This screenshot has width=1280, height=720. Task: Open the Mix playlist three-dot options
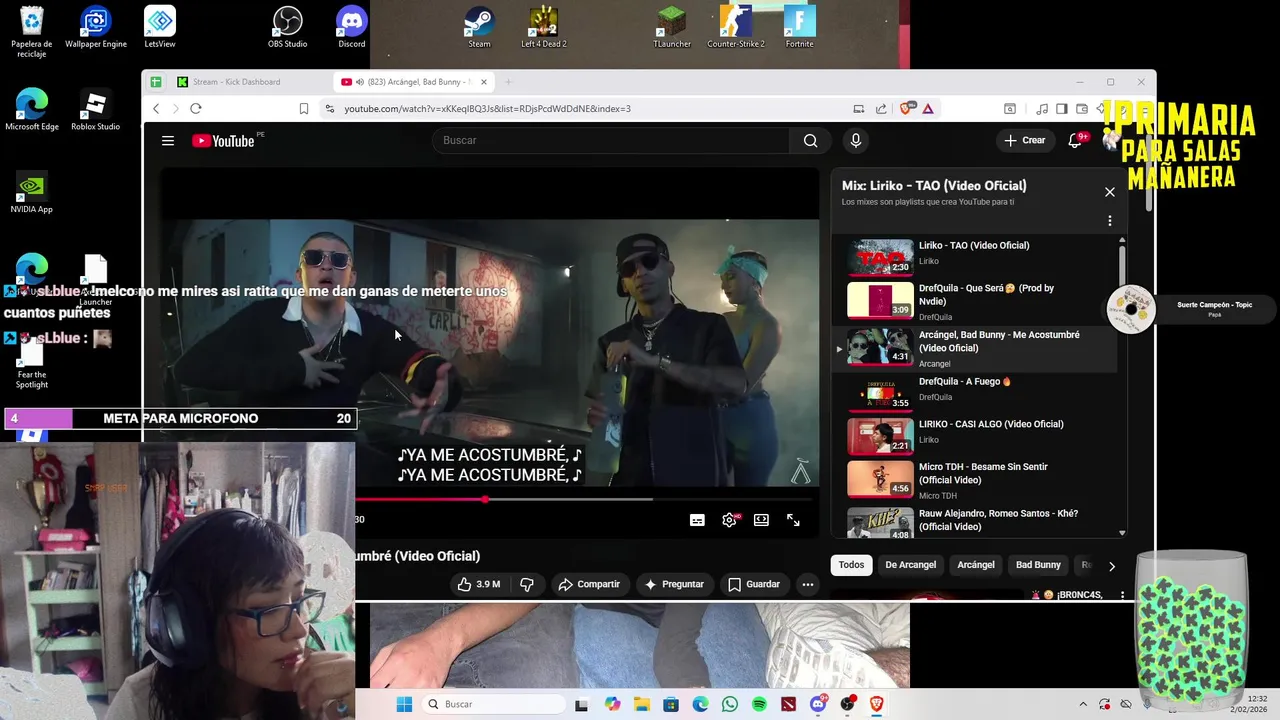(x=1109, y=221)
